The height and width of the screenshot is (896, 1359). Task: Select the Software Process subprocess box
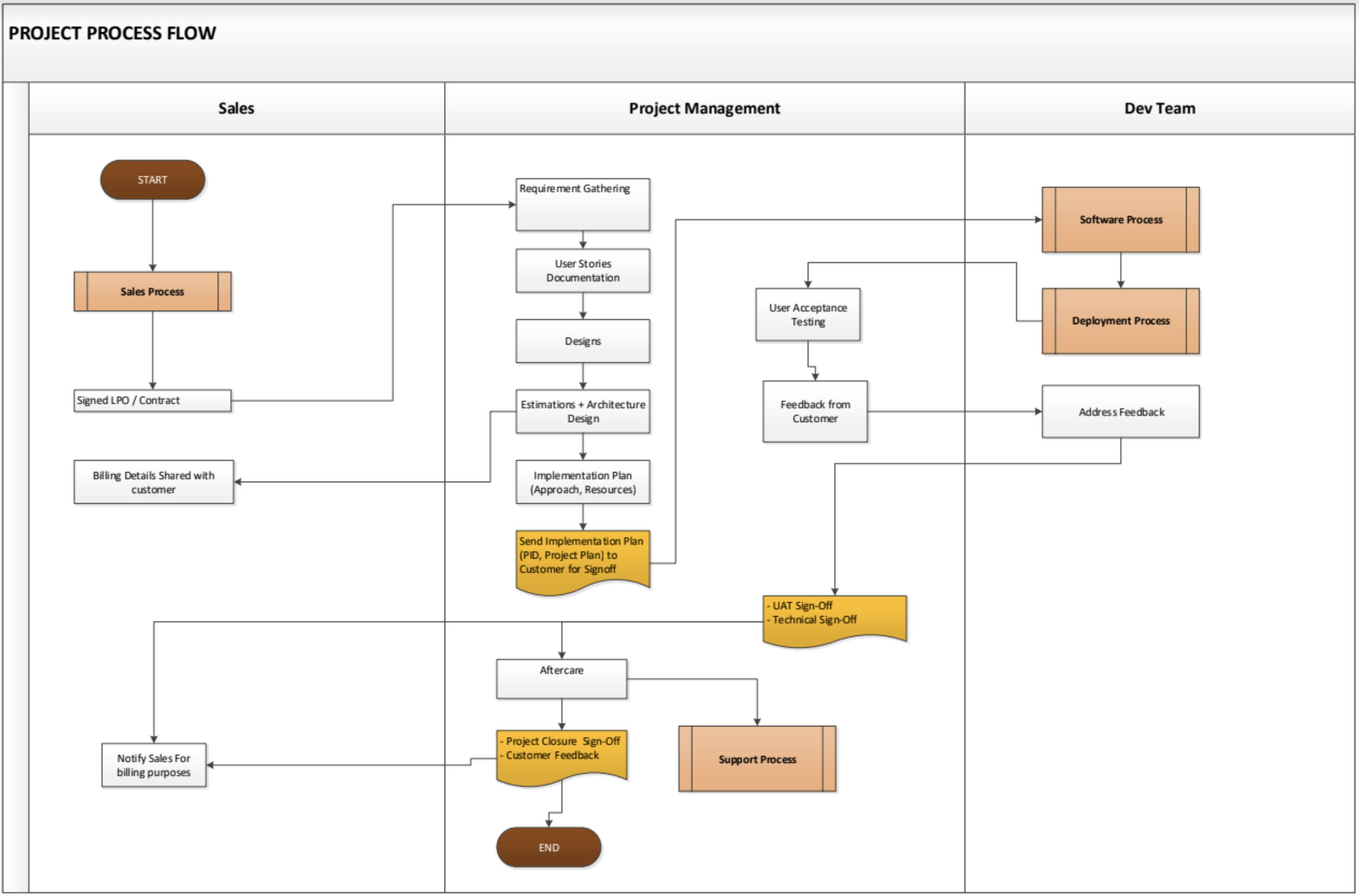click(x=1120, y=220)
